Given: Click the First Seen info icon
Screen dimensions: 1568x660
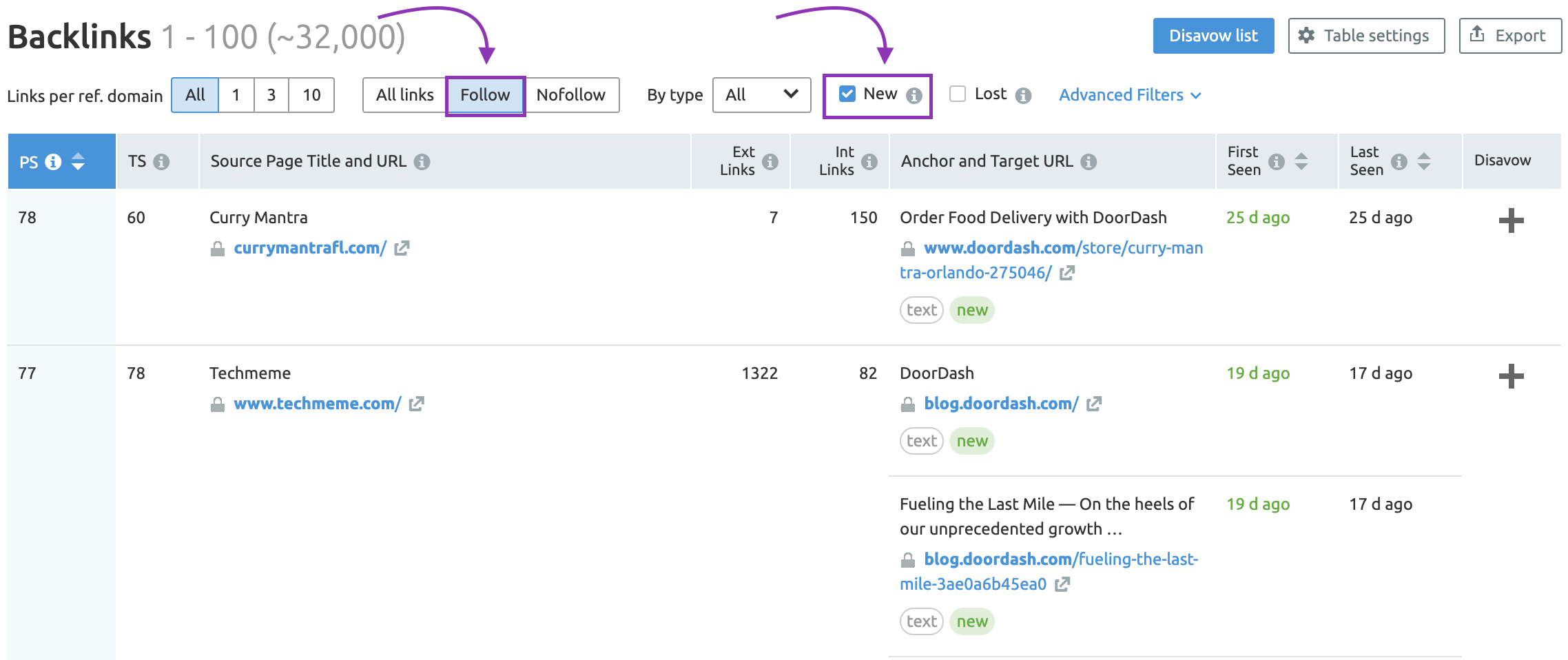Looking at the screenshot, I should click(x=1277, y=161).
